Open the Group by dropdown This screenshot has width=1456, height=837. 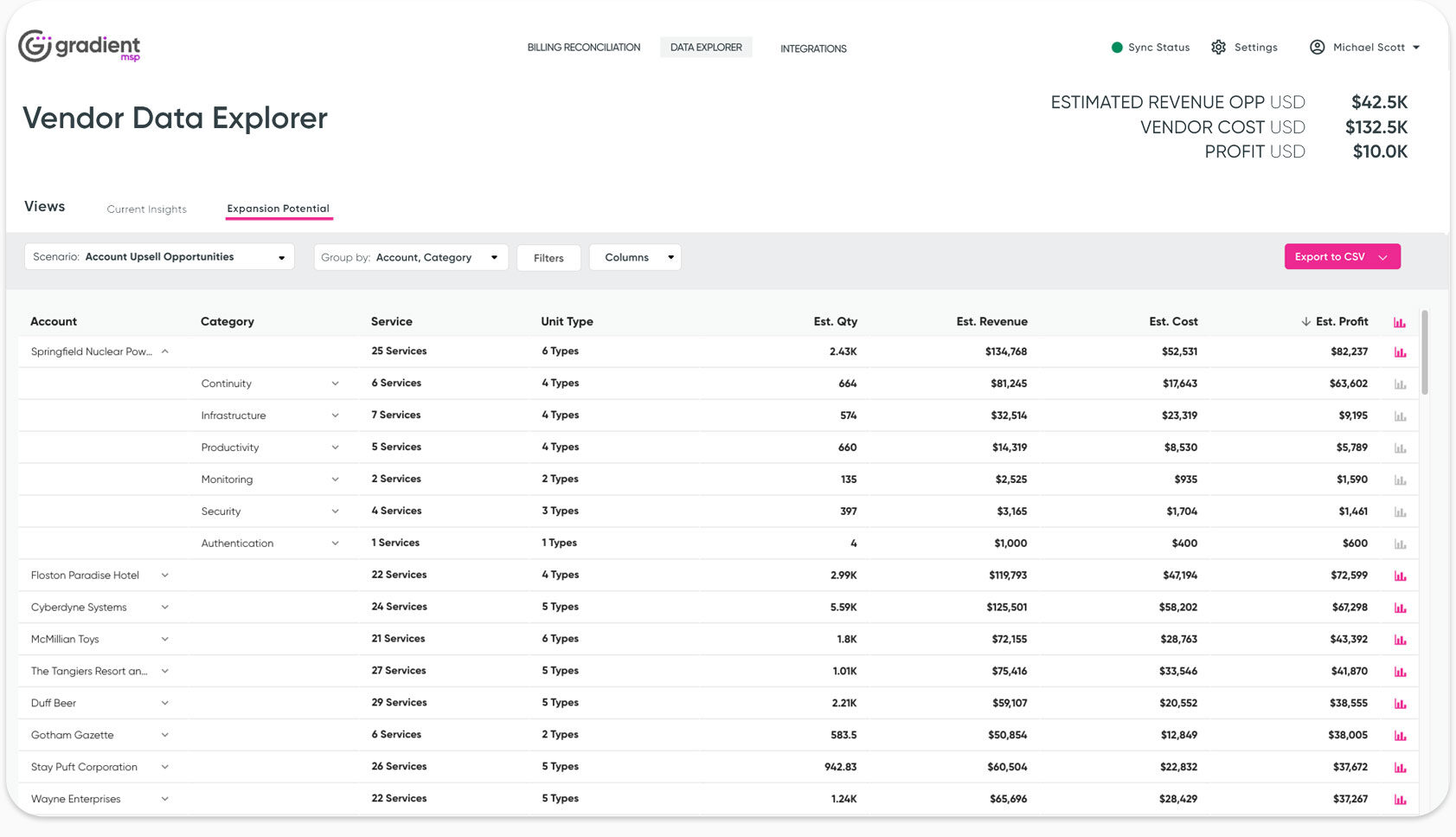[410, 257]
